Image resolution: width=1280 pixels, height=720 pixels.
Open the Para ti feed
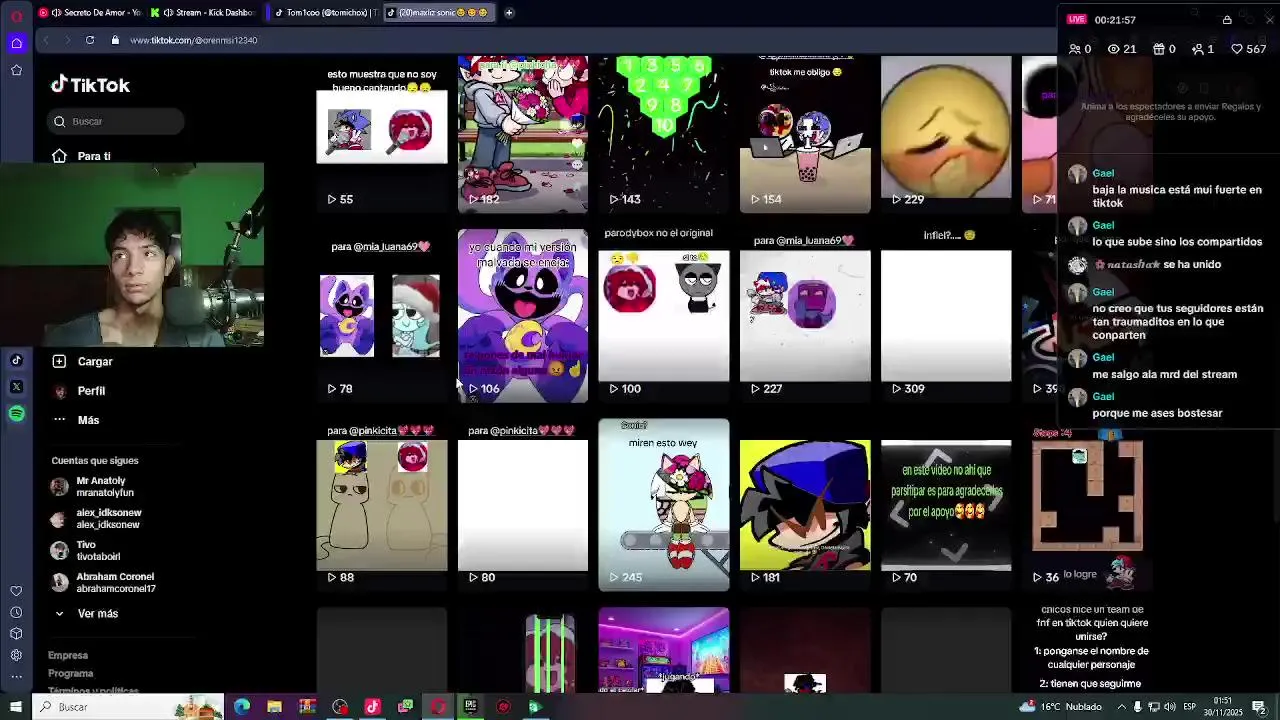coord(94,156)
